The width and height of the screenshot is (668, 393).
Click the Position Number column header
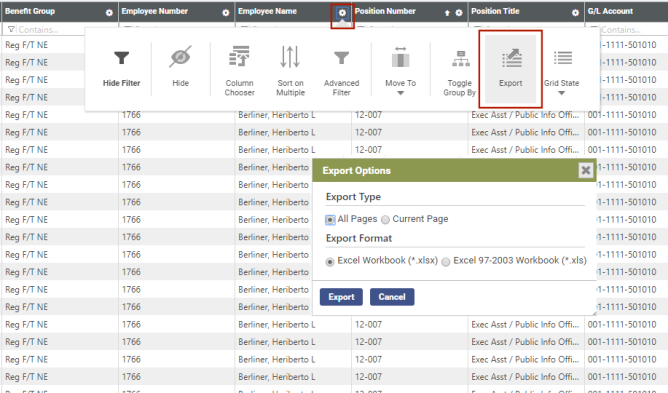click(x=385, y=12)
